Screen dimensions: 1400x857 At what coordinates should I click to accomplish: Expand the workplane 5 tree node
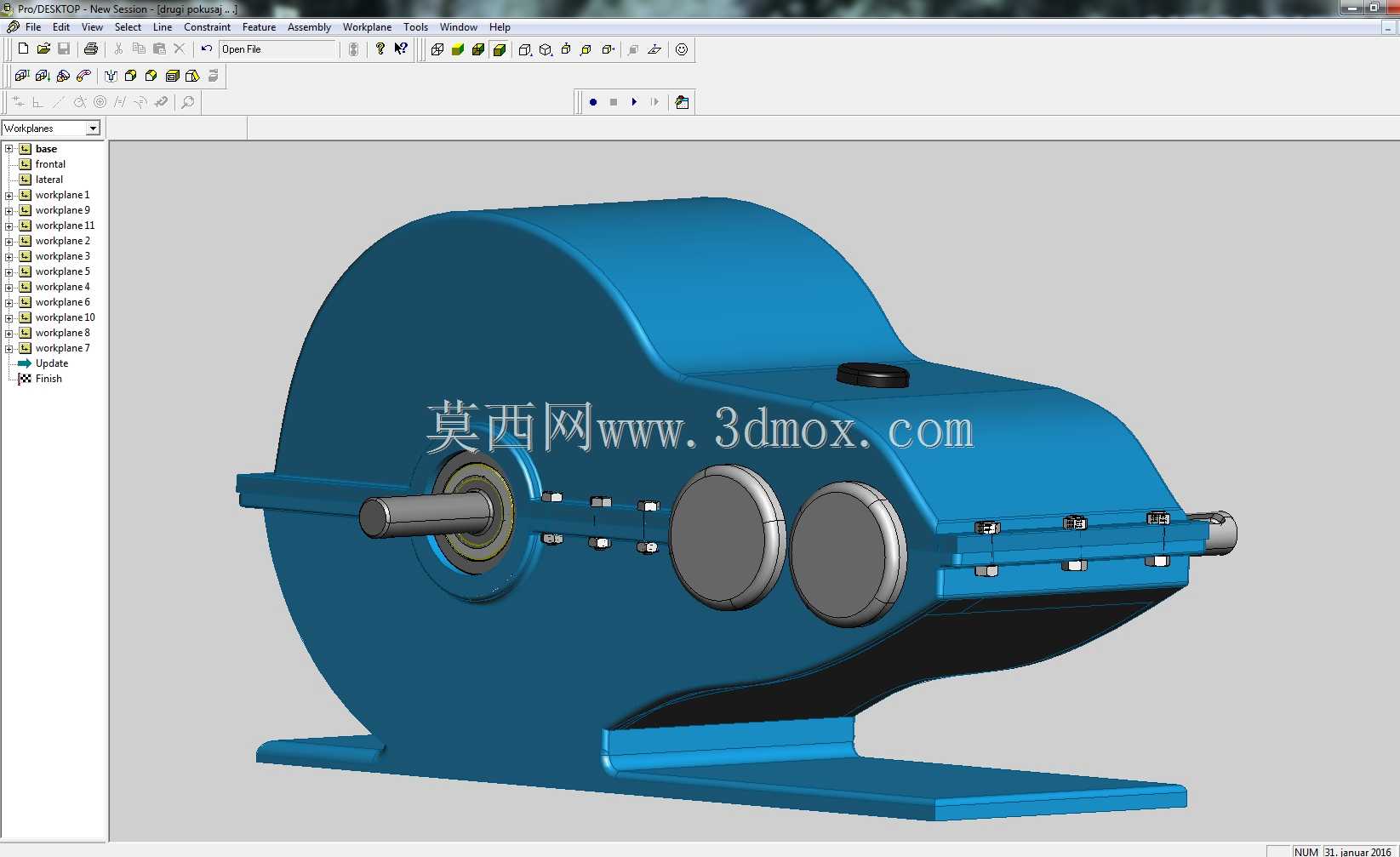pos(9,271)
